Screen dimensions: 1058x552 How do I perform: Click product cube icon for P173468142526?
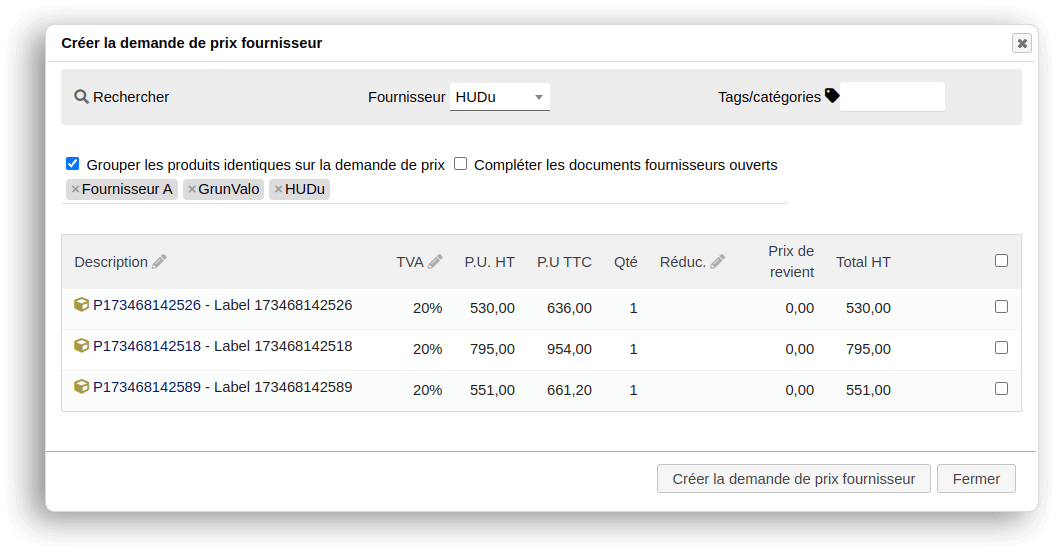(x=82, y=305)
